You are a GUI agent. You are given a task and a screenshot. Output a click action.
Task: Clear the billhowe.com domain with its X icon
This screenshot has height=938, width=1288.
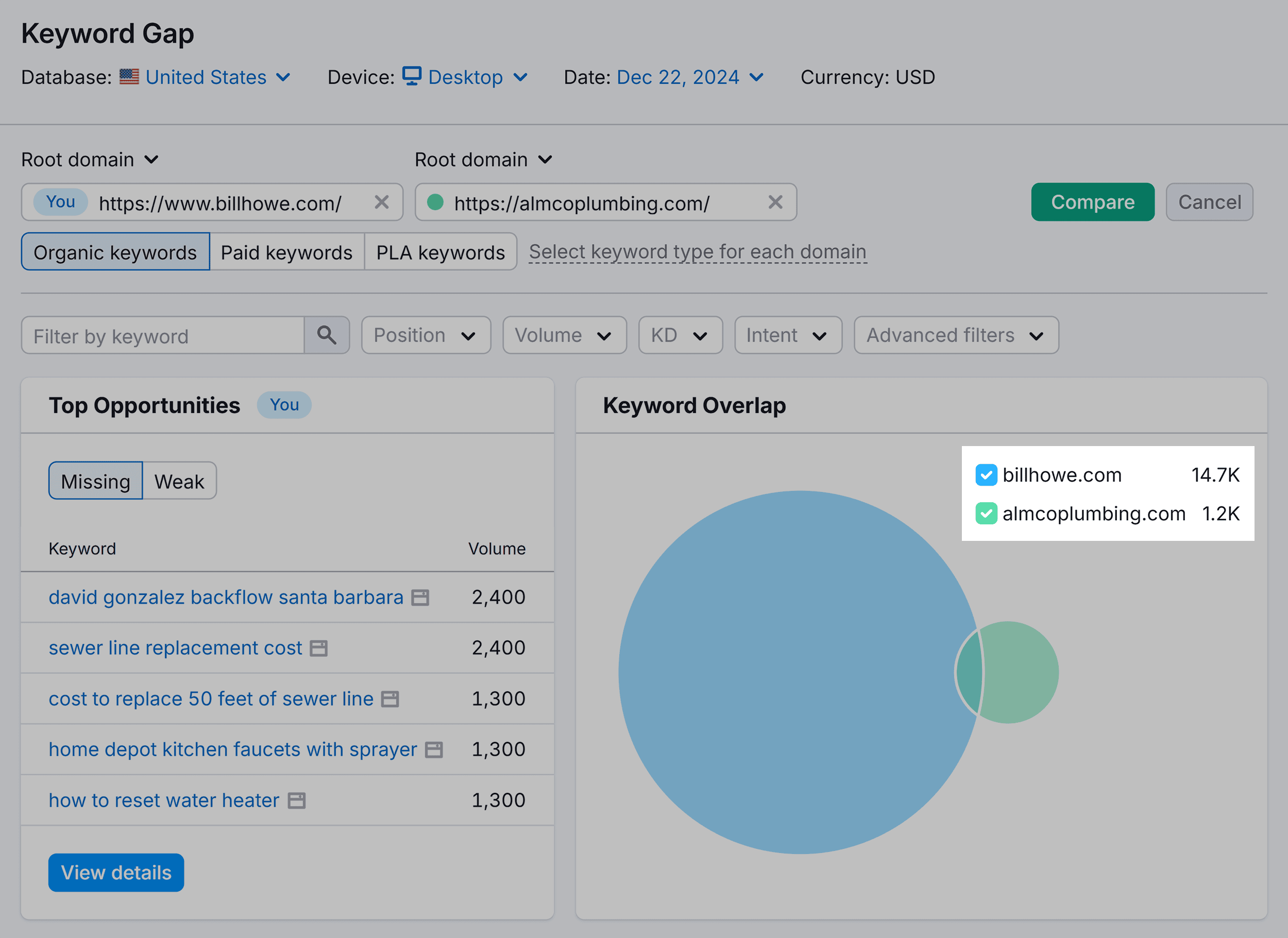[x=382, y=202]
